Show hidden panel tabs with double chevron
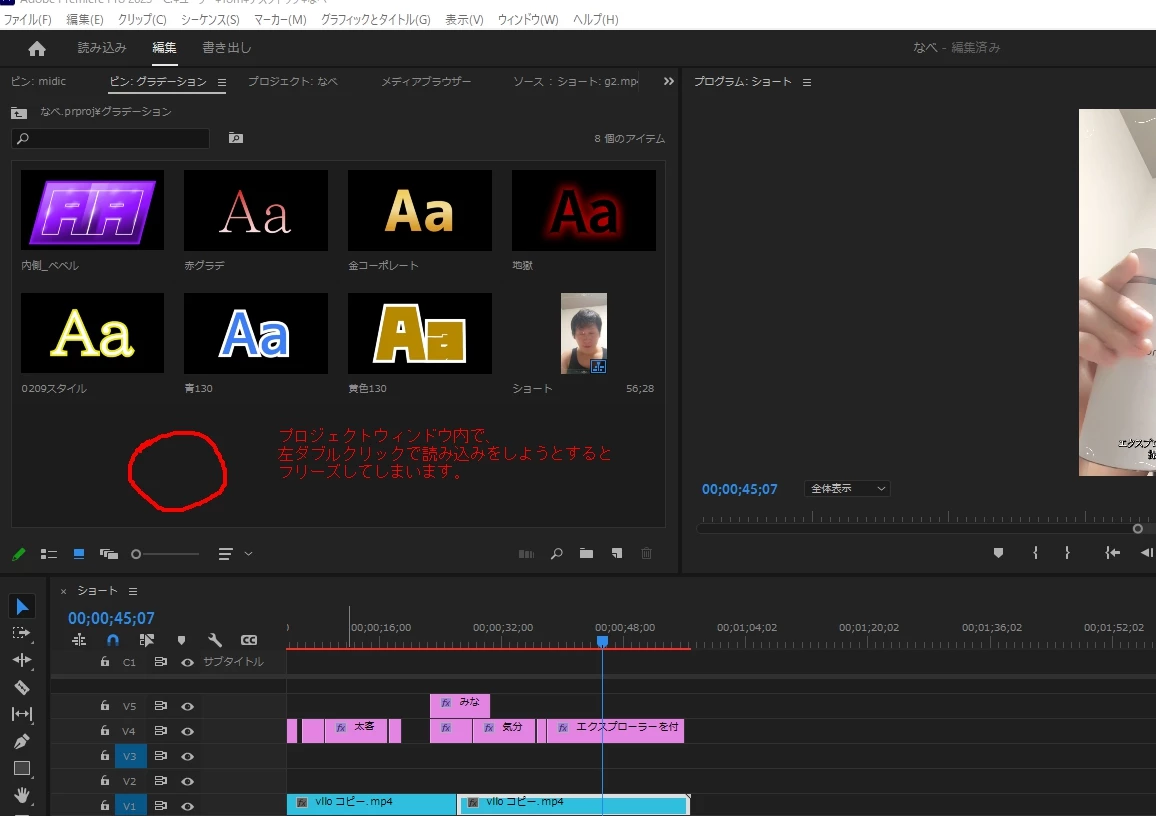1156x816 pixels. tap(668, 81)
